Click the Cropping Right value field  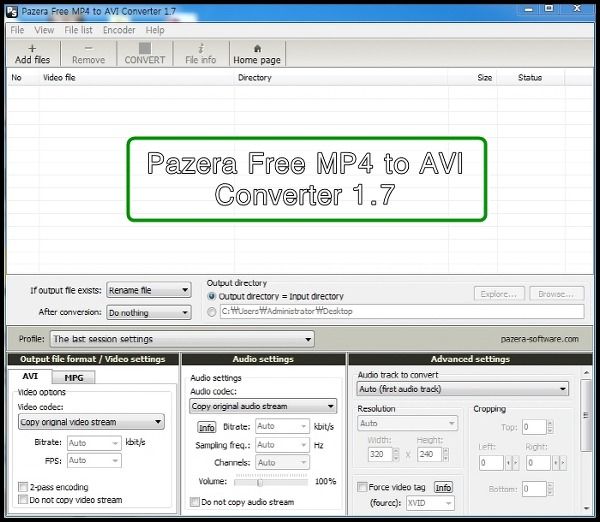538,463
